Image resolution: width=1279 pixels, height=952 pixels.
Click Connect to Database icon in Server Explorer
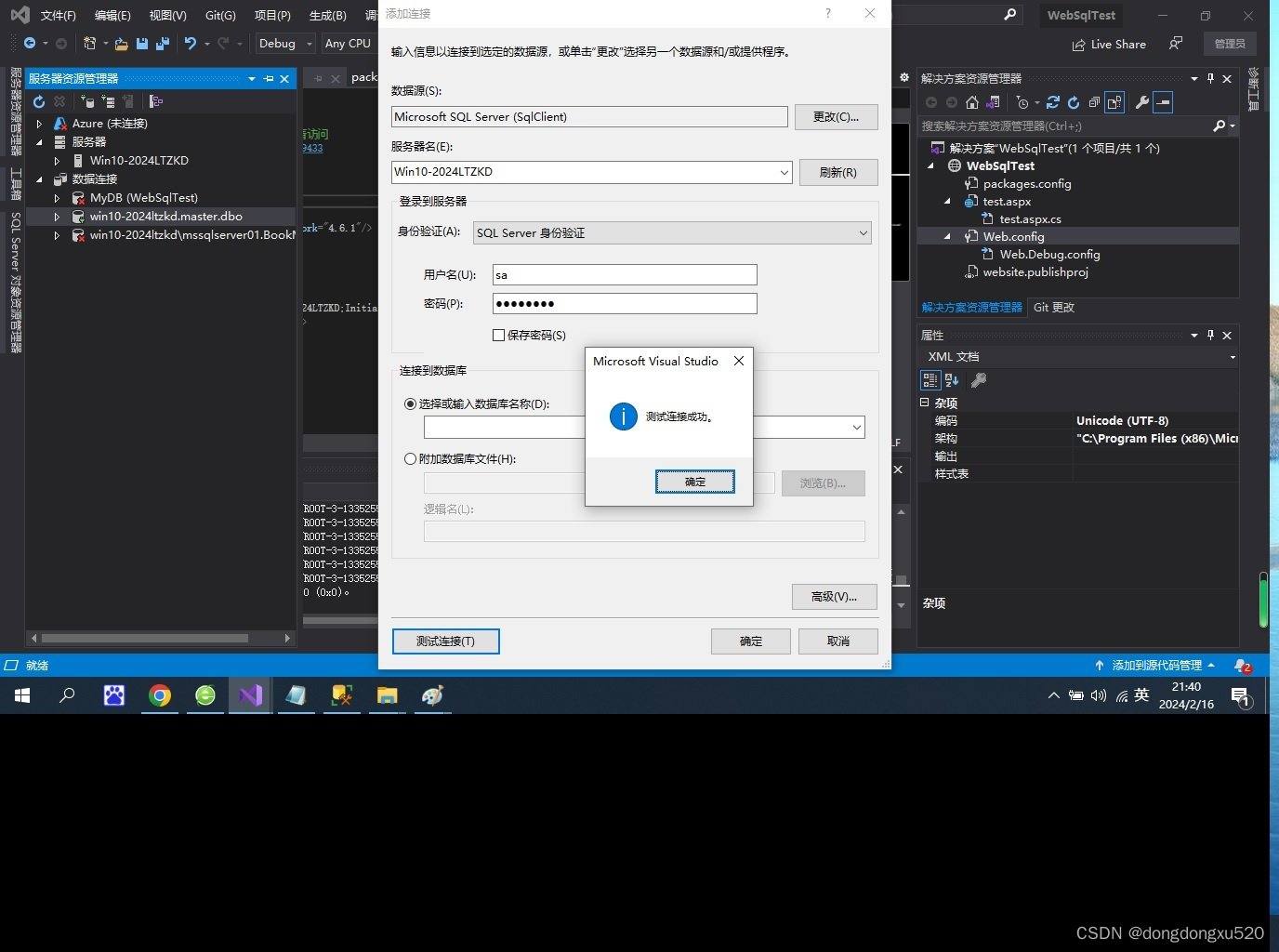(x=87, y=101)
